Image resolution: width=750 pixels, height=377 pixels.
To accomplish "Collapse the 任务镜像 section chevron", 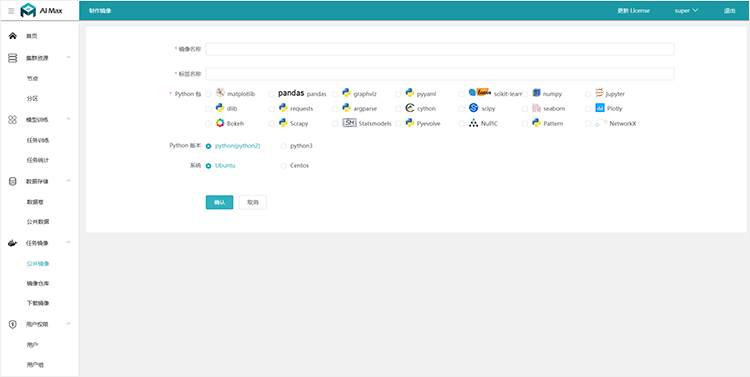I will (68, 243).
